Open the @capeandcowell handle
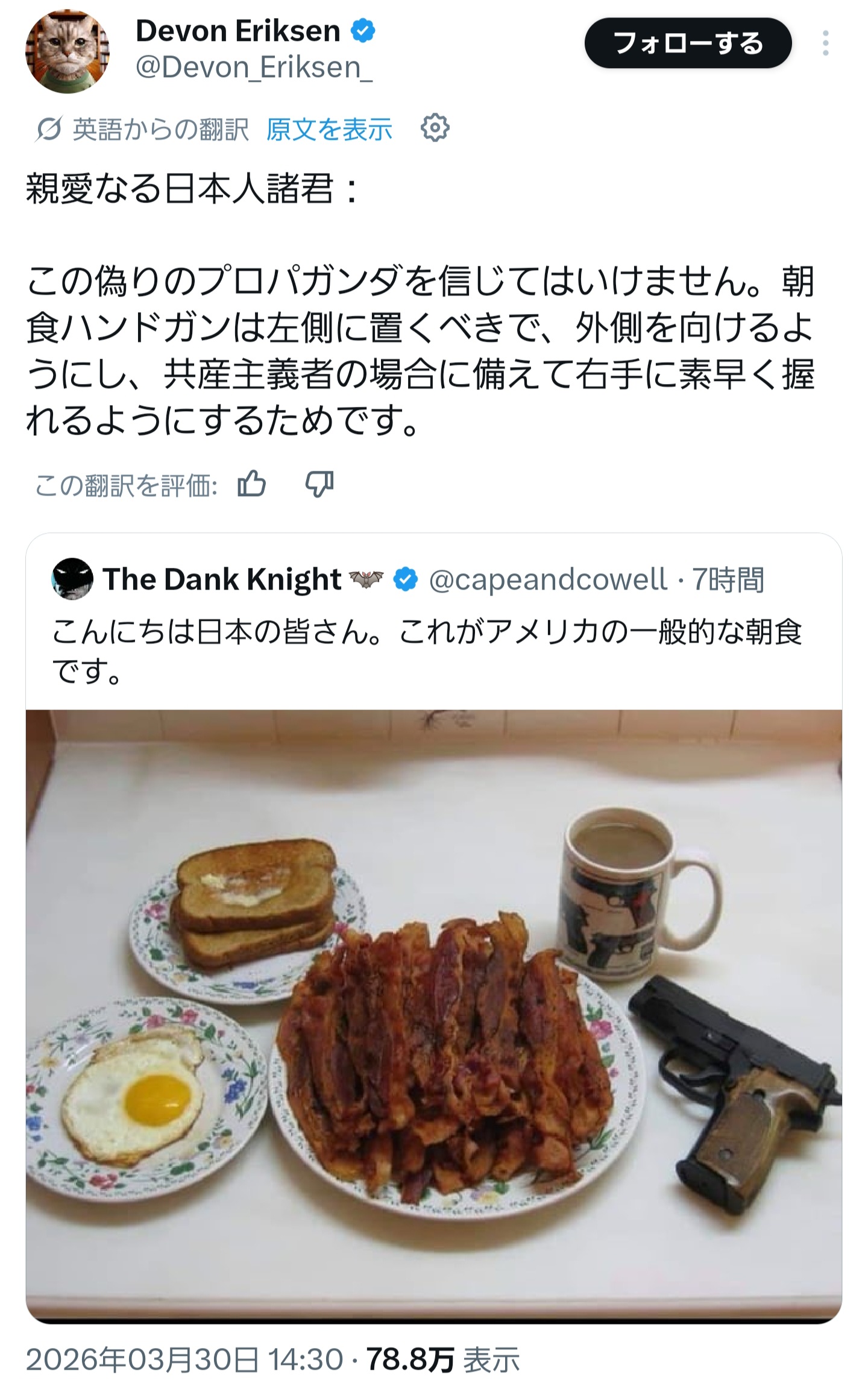Image resolution: width=868 pixels, height=1383 pixels. 548,579
